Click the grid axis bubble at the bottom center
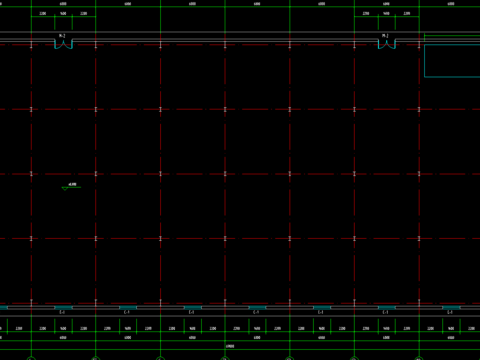The image size is (480, 360). 225,359
